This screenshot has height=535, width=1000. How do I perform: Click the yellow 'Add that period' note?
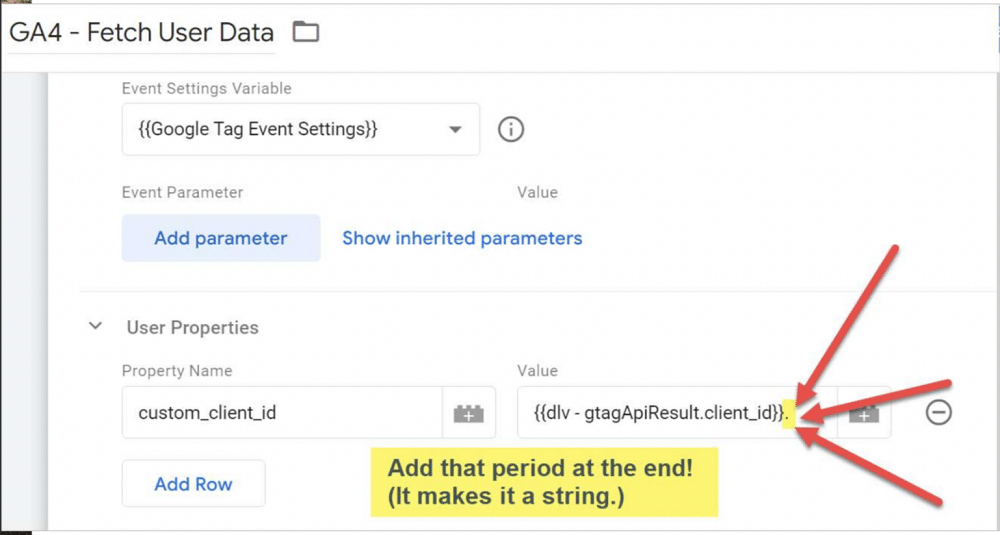click(544, 482)
